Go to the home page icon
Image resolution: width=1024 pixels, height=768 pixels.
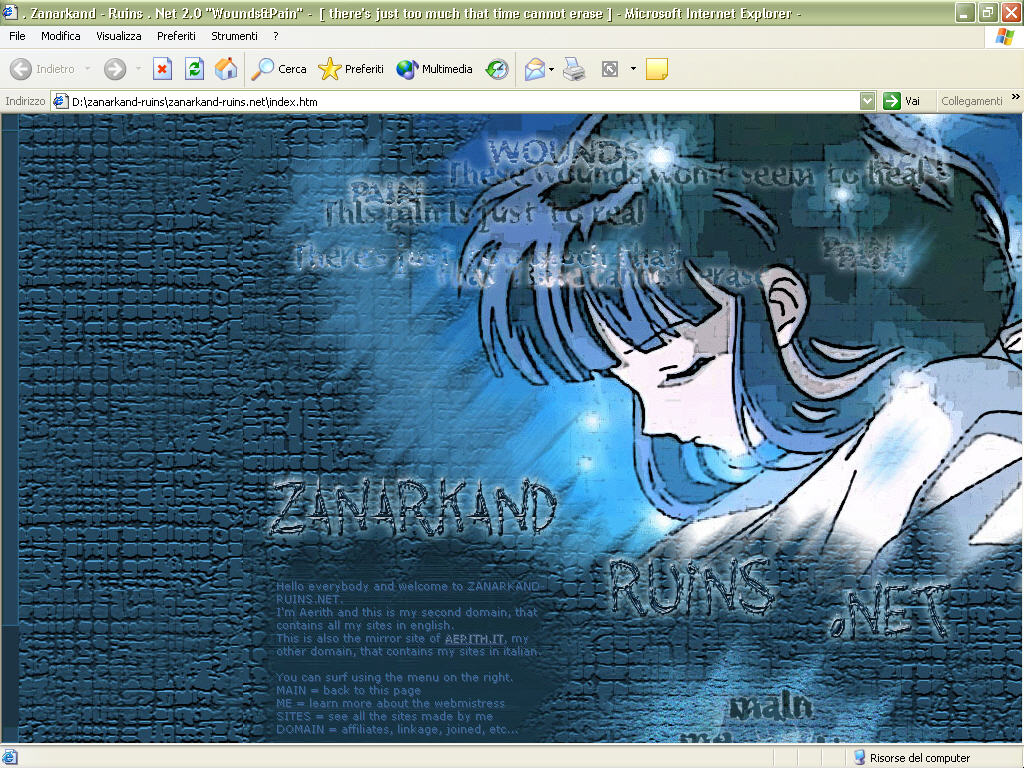[226, 69]
